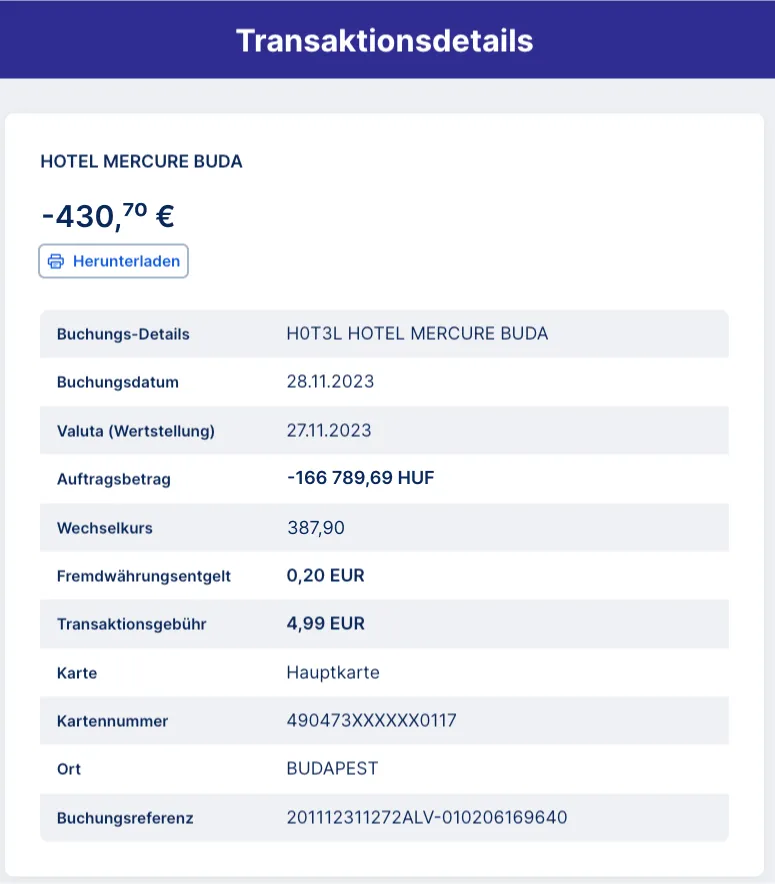Click the Transaktionsgebühr 4,99 EUR value
The image size is (775, 884).
[x=325, y=624]
